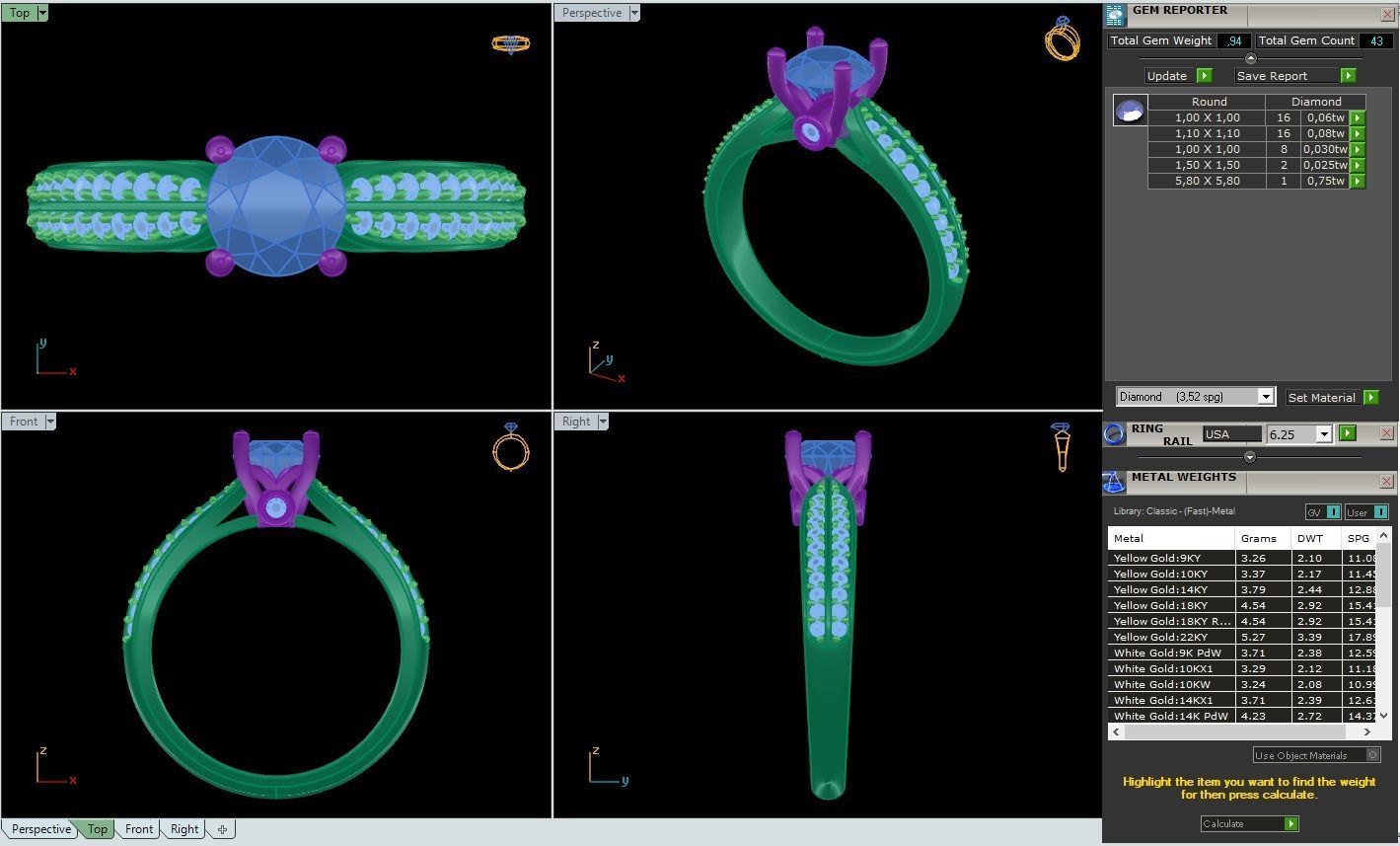
Task: Select the Yellow Gold:22KY row
Action: (1242, 637)
